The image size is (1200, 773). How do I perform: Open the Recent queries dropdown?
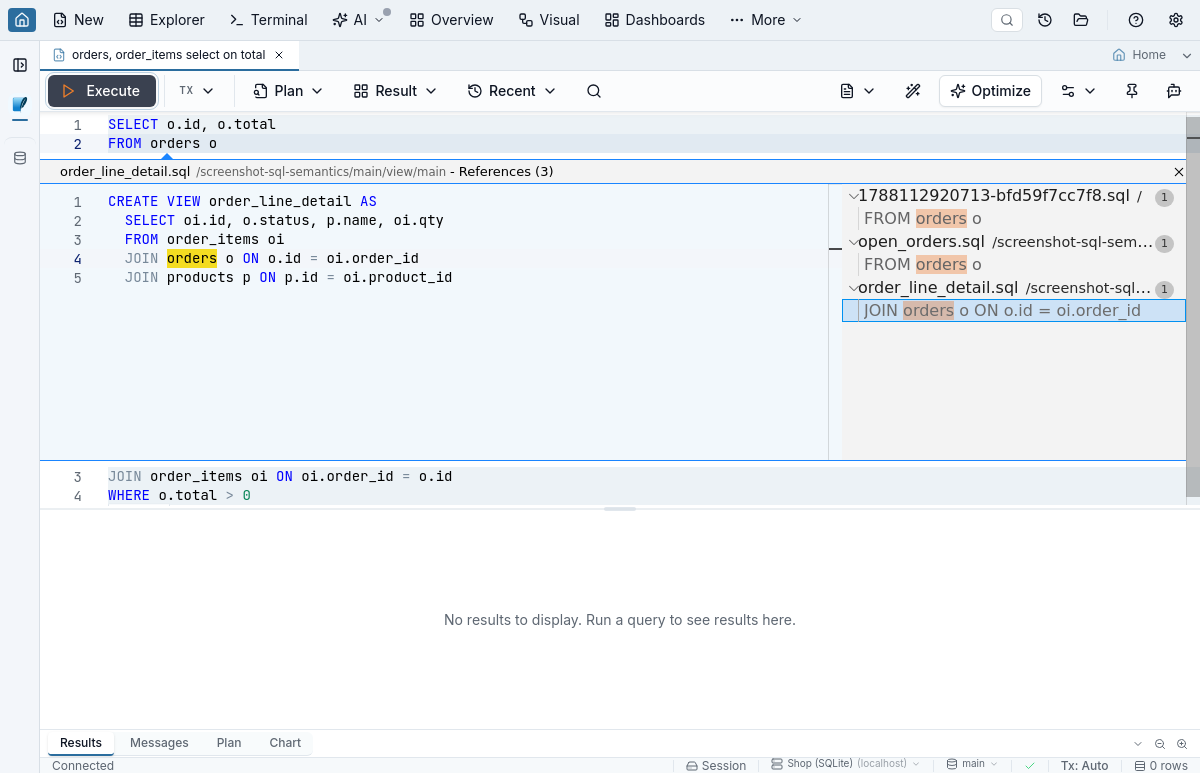click(x=511, y=91)
